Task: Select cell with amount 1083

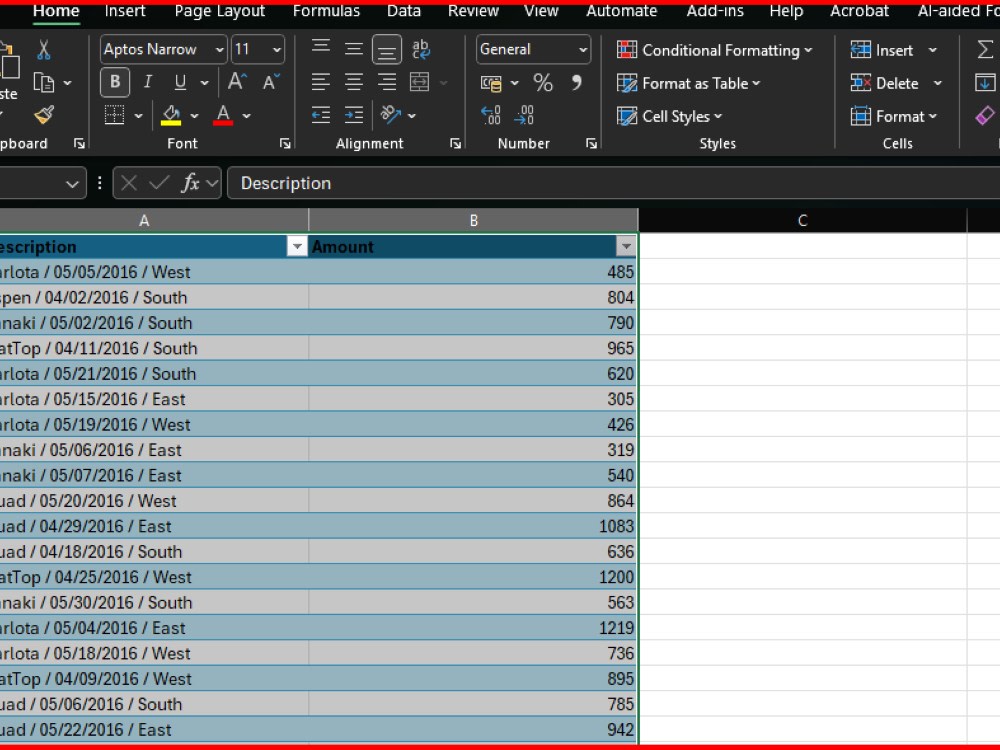Action: pos(473,526)
